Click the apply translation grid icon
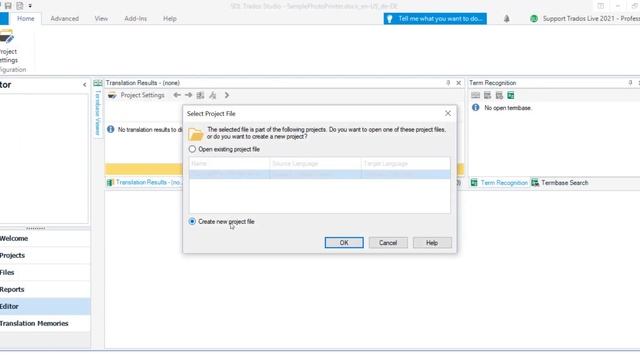Image resolution: width=640 pixels, height=360 pixels. click(x=200, y=95)
